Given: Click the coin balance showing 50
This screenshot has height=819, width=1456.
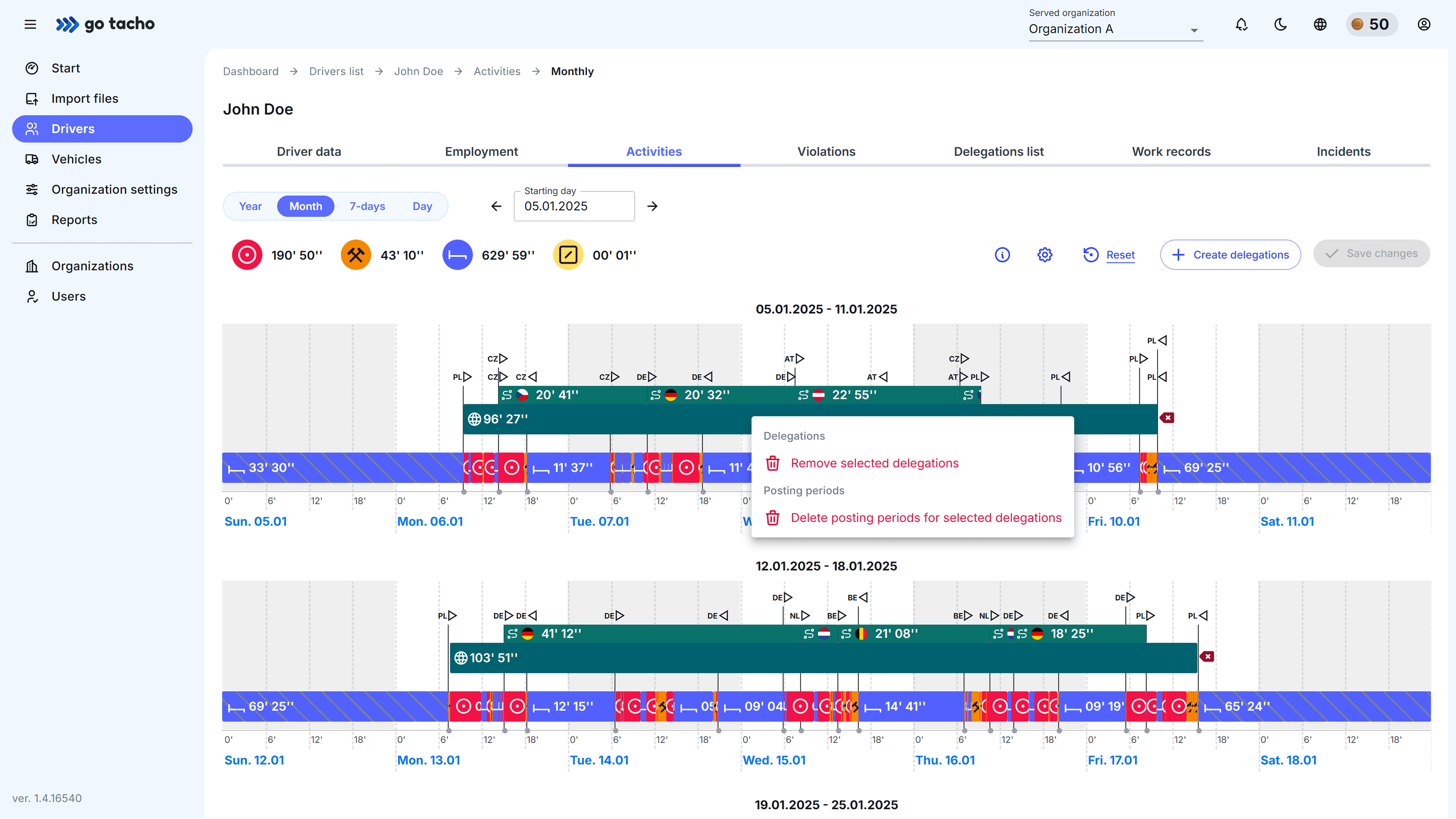Looking at the screenshot, I should click(1372, 24).
